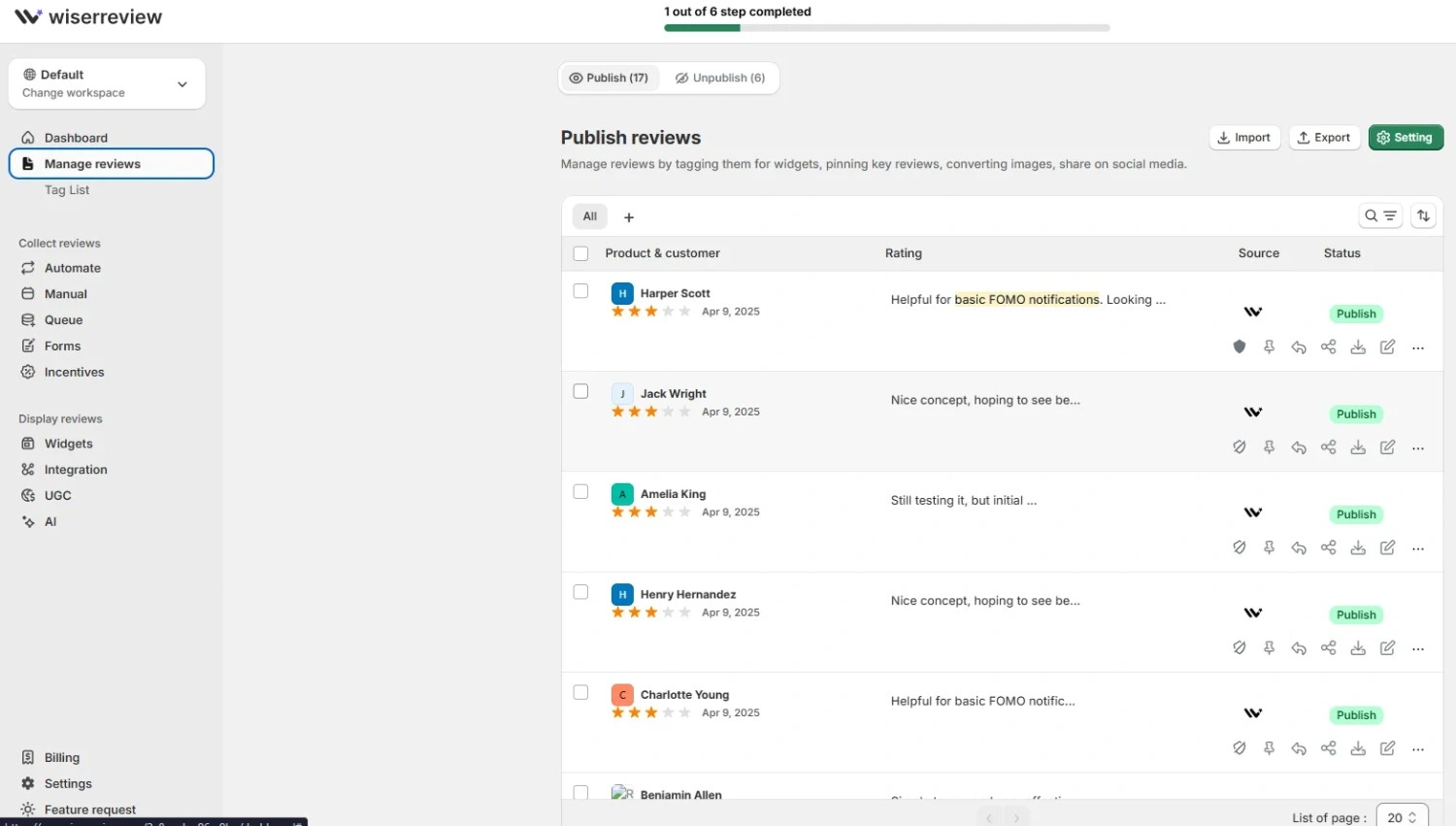The width and height of the screenshot is (1456, 826).
Task: Open the green Setting button
Action: click(x=1406, y=138)
